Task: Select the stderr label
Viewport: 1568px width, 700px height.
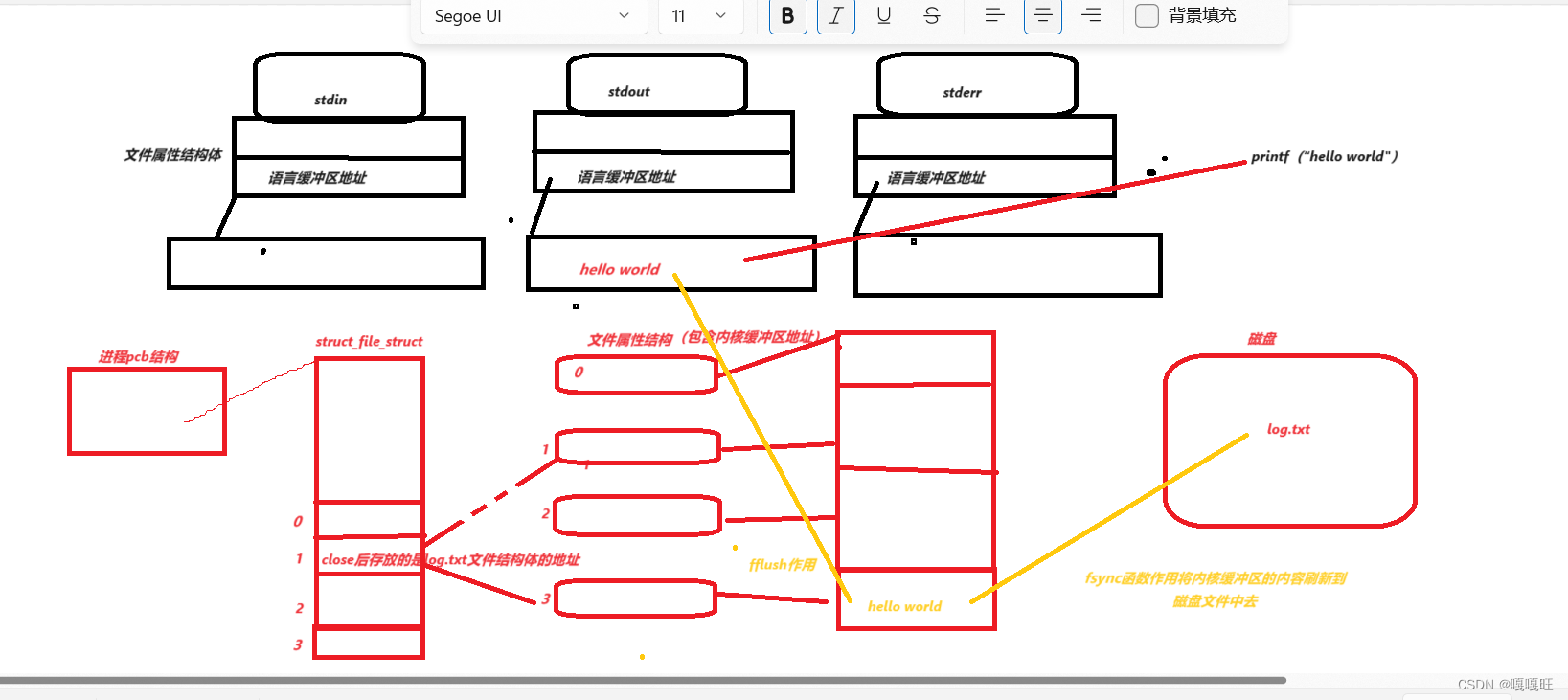Action: pyautogui.click(x=962, y=93)
